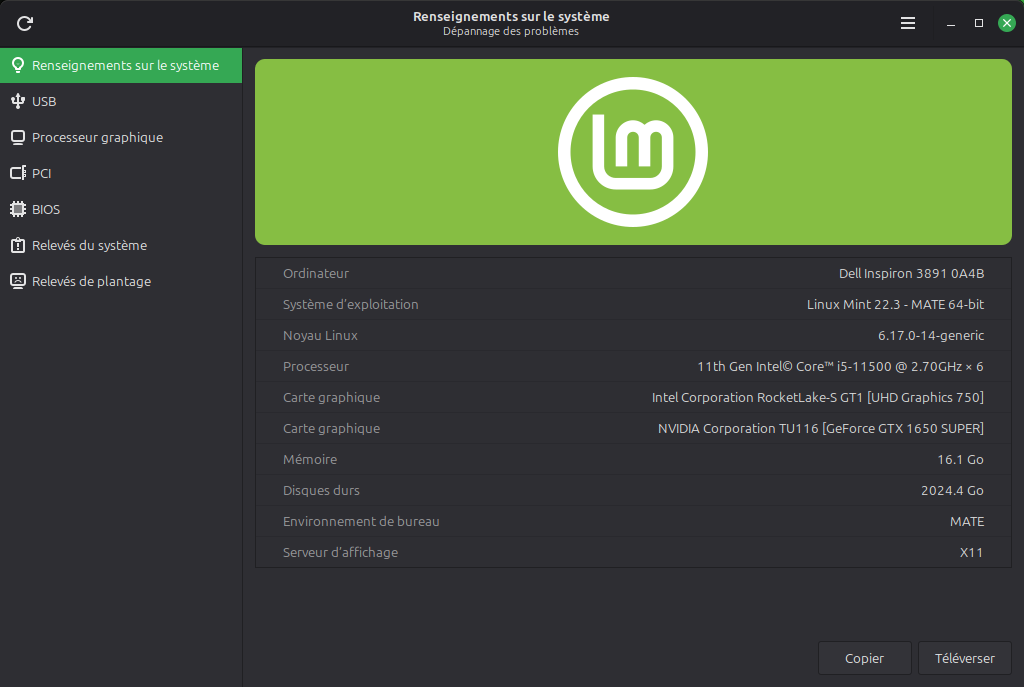The height and width of the screenshot is (687, 1024).
Task: Select the Carte graphique label in the NVIDIA row
Action: click(x=331, y=428)
